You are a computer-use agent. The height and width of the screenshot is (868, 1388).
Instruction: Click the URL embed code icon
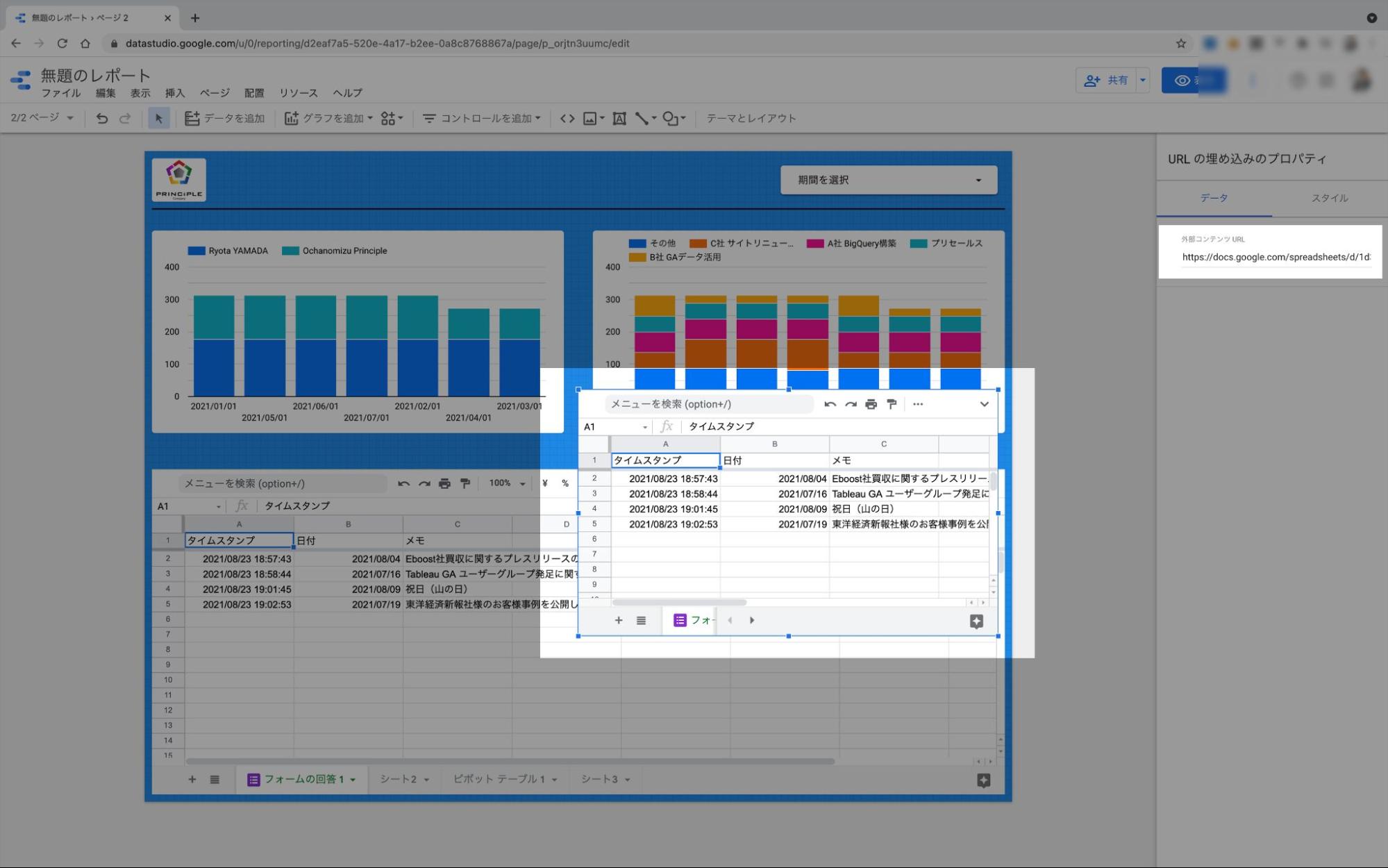point(567,118)
